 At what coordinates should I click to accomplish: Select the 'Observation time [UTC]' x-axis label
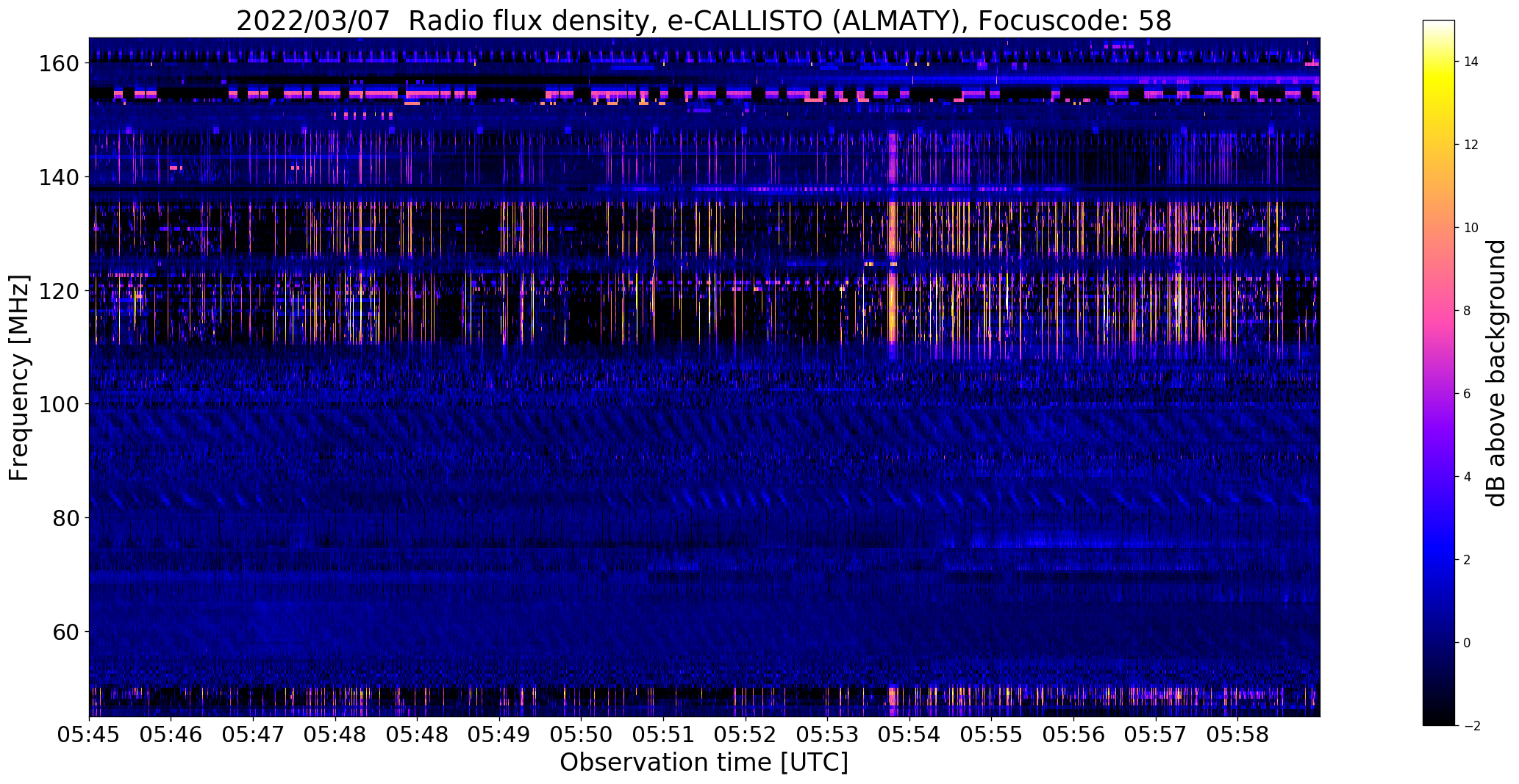[x=704, y=763]
